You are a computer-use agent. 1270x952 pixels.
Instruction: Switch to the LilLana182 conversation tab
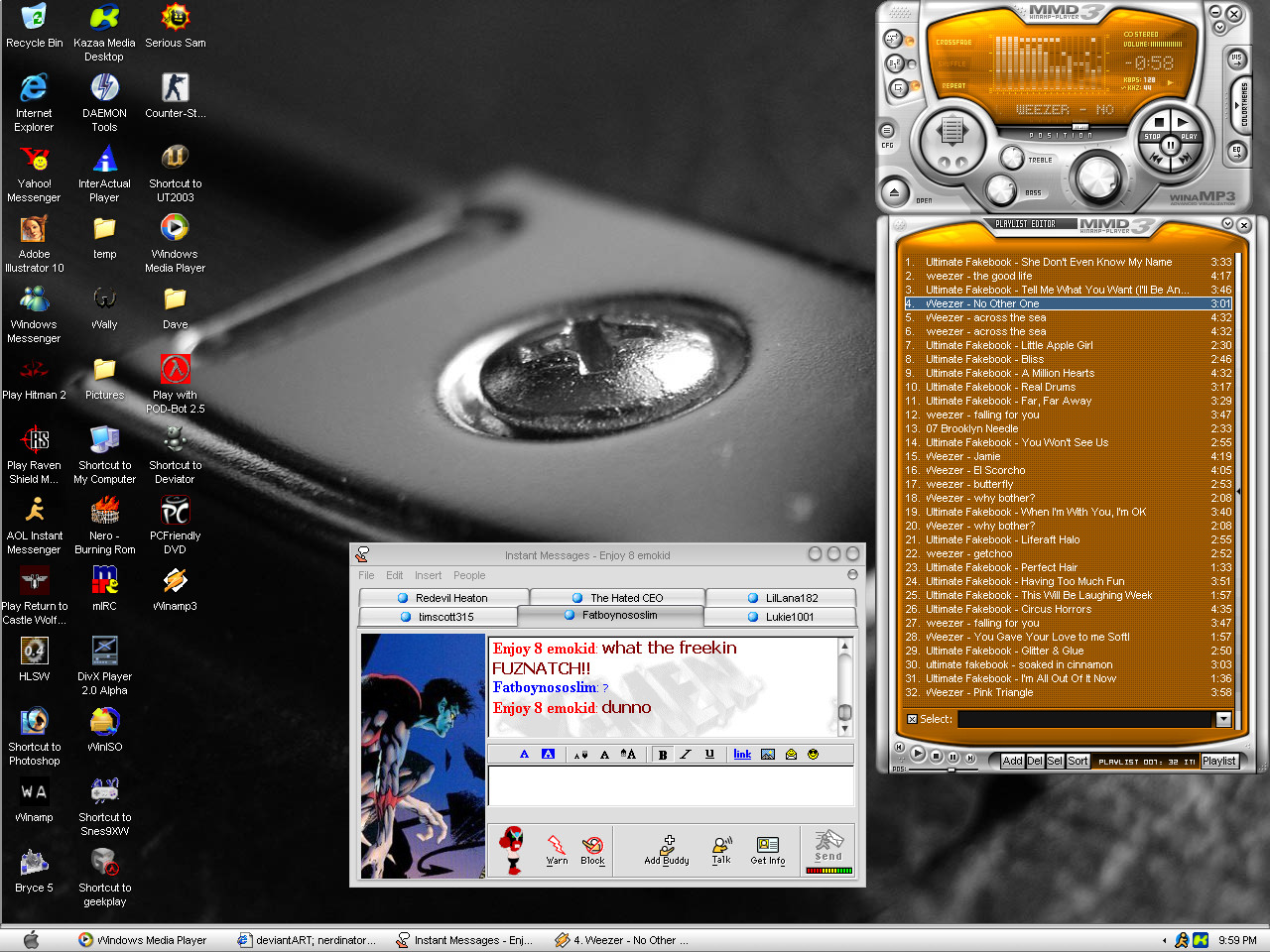point(782,598)
